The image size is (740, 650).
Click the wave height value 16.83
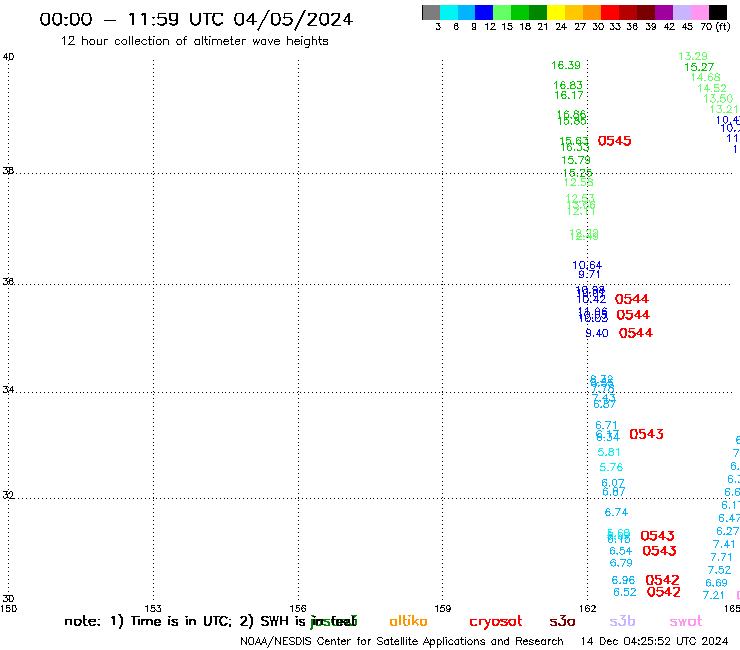[x=568, y=85]
